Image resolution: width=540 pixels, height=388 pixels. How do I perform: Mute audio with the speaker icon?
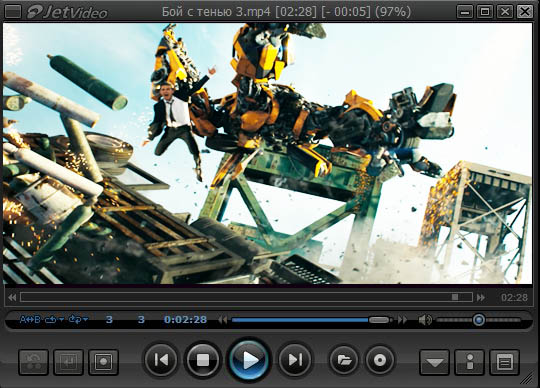(425, 320)
